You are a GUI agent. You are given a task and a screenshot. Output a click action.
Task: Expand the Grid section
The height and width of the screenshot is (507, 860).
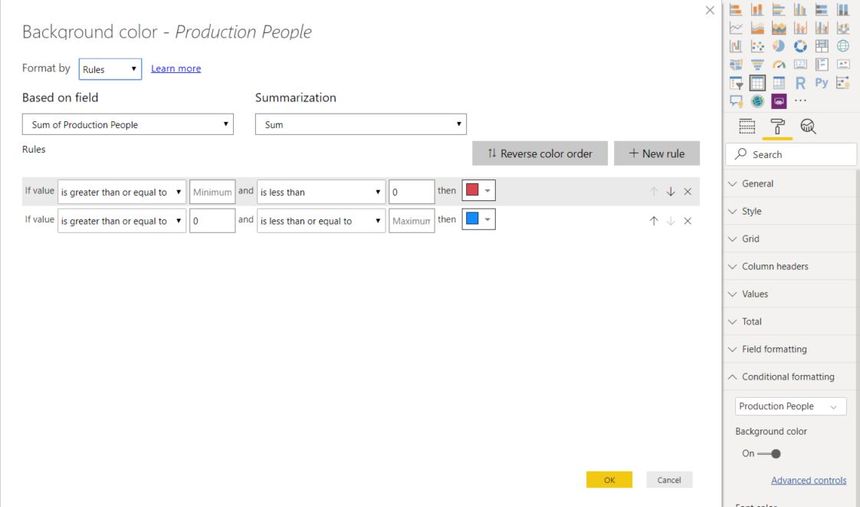click(x=790, y=239)
